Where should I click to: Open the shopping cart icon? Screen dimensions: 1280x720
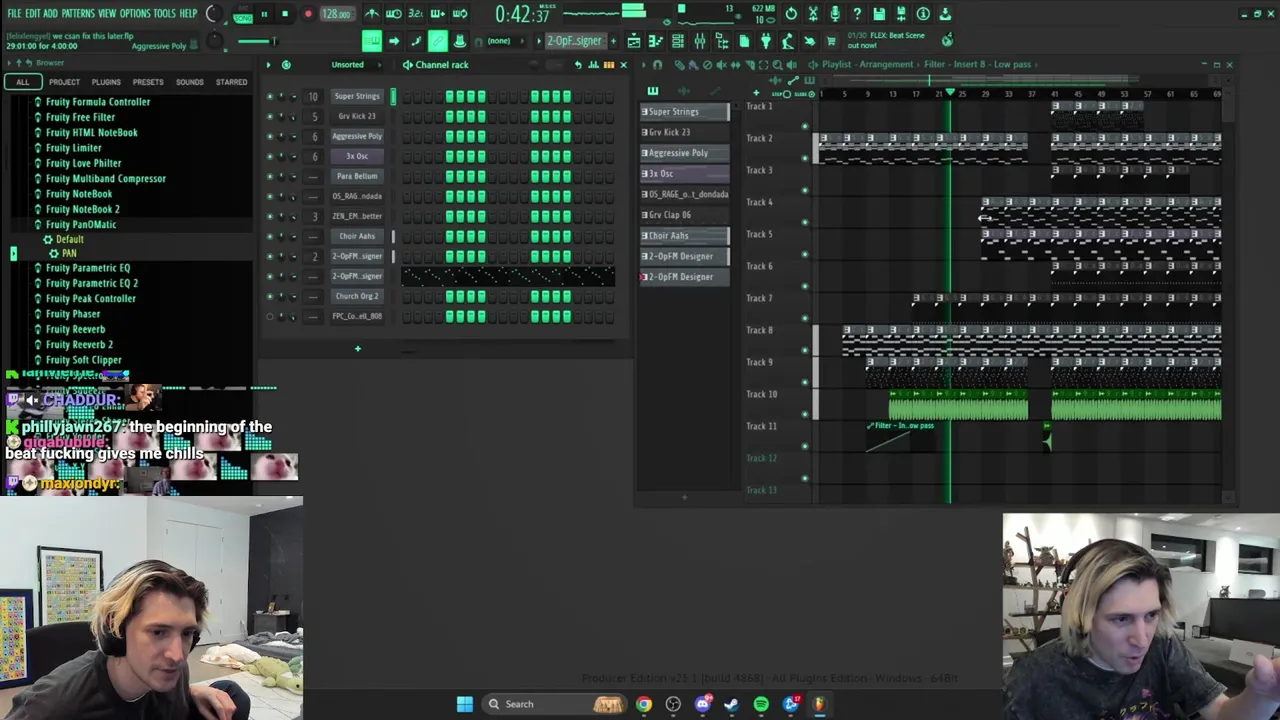831,41
